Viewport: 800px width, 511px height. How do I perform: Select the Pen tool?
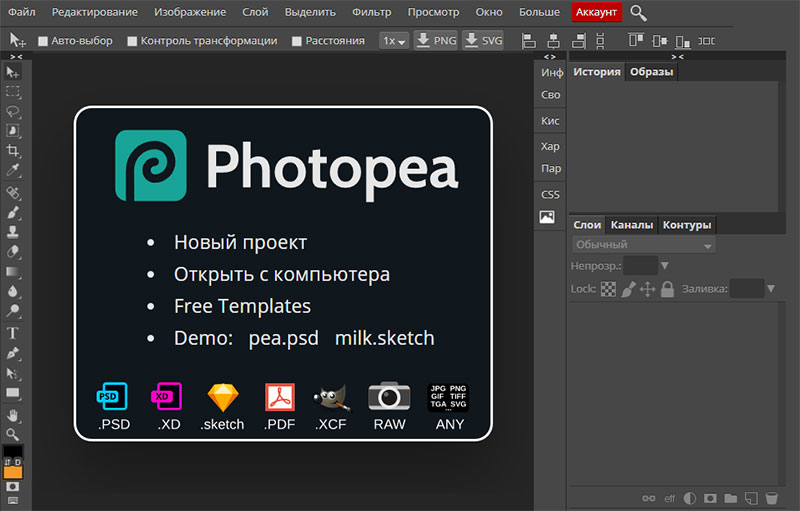[x=13, y=353]
